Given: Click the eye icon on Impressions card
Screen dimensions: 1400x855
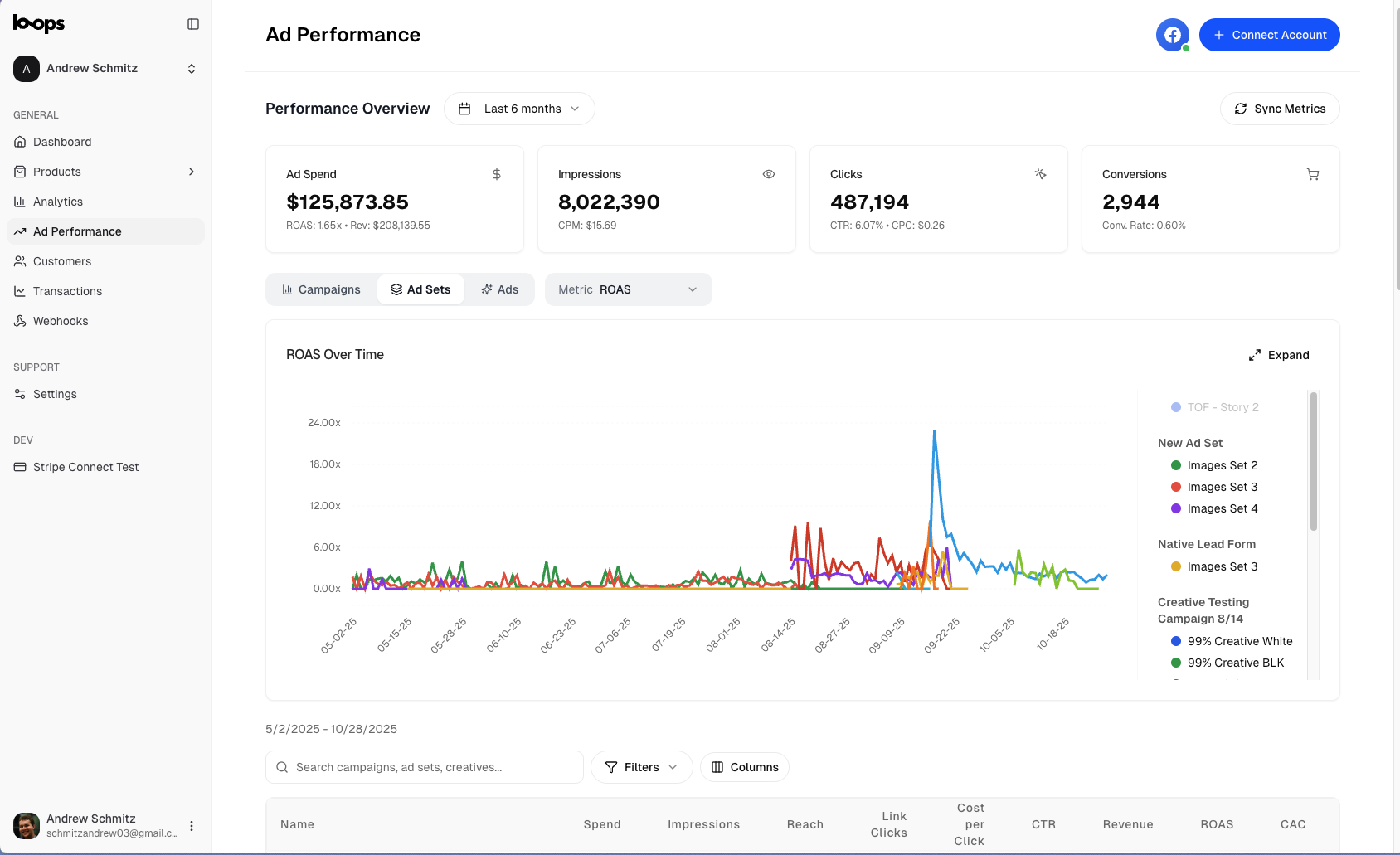Looking at the screenshot, I should 768,174.
